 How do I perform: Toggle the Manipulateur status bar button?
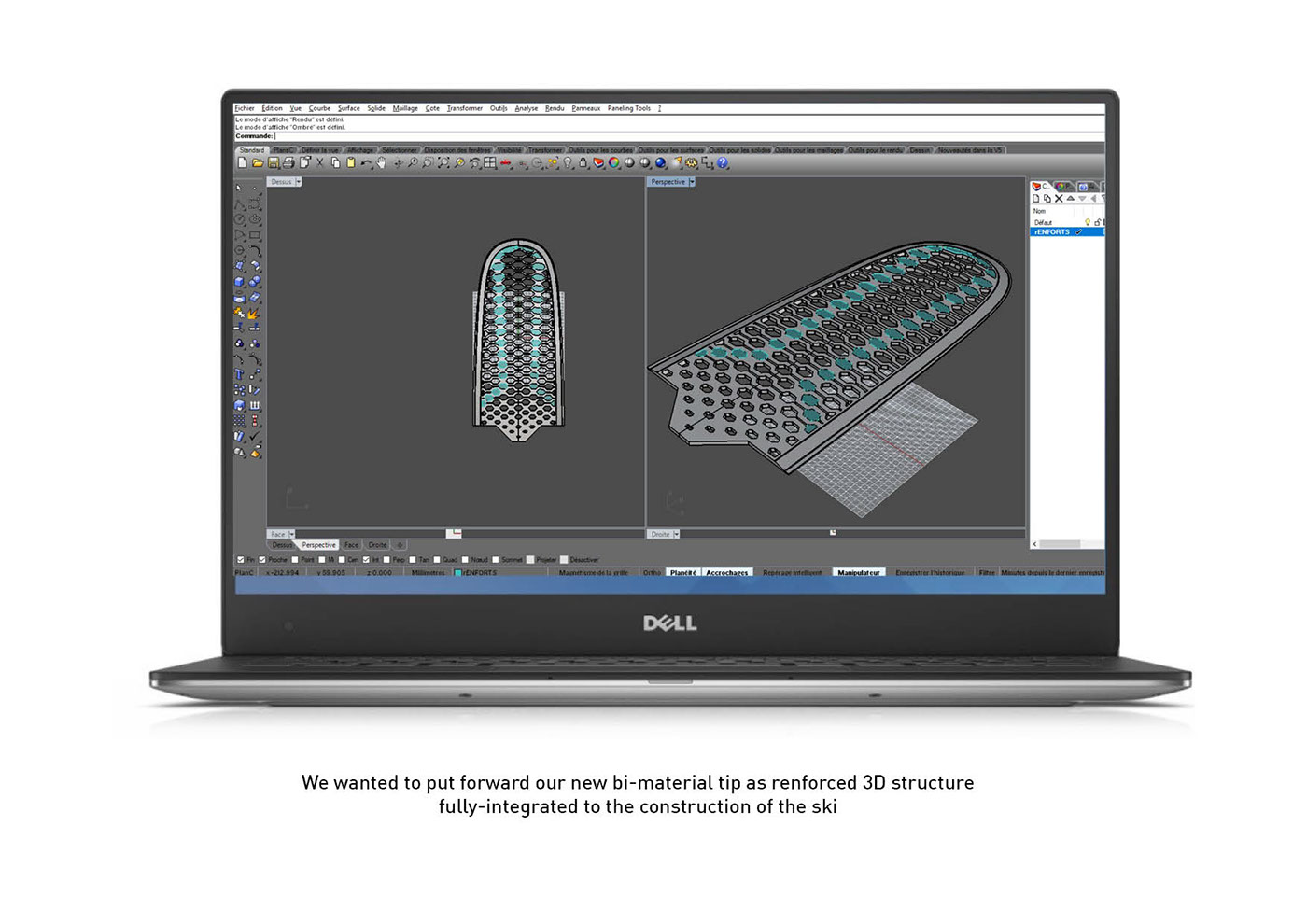(859, 572)
